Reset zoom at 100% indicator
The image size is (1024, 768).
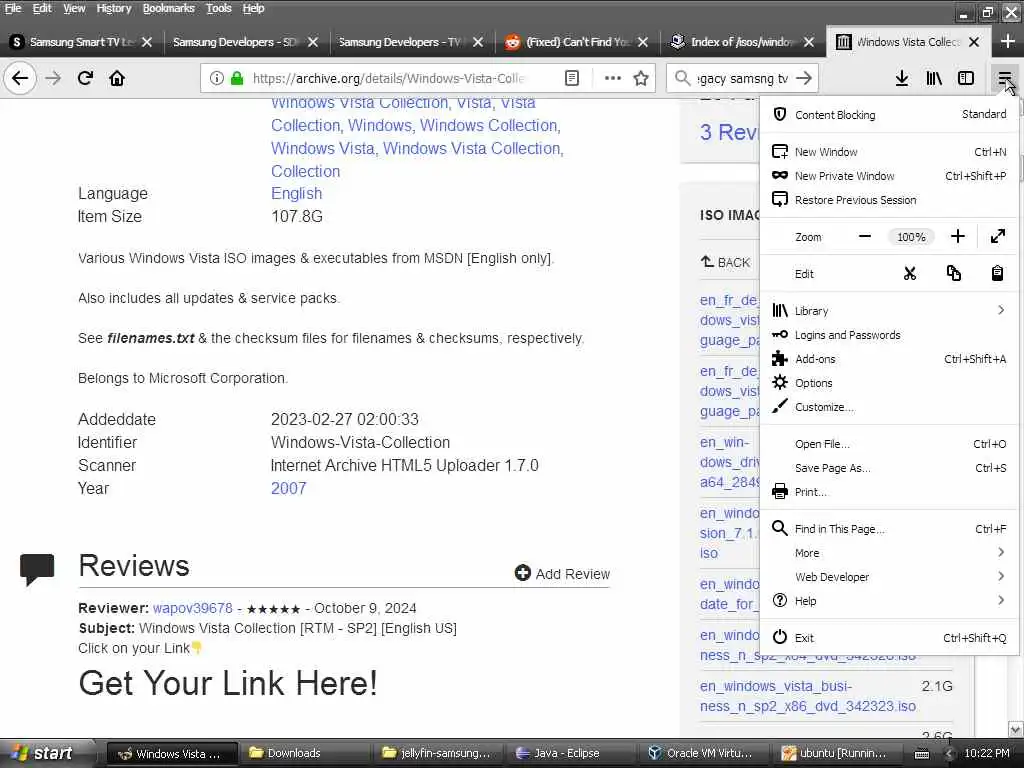911,237
